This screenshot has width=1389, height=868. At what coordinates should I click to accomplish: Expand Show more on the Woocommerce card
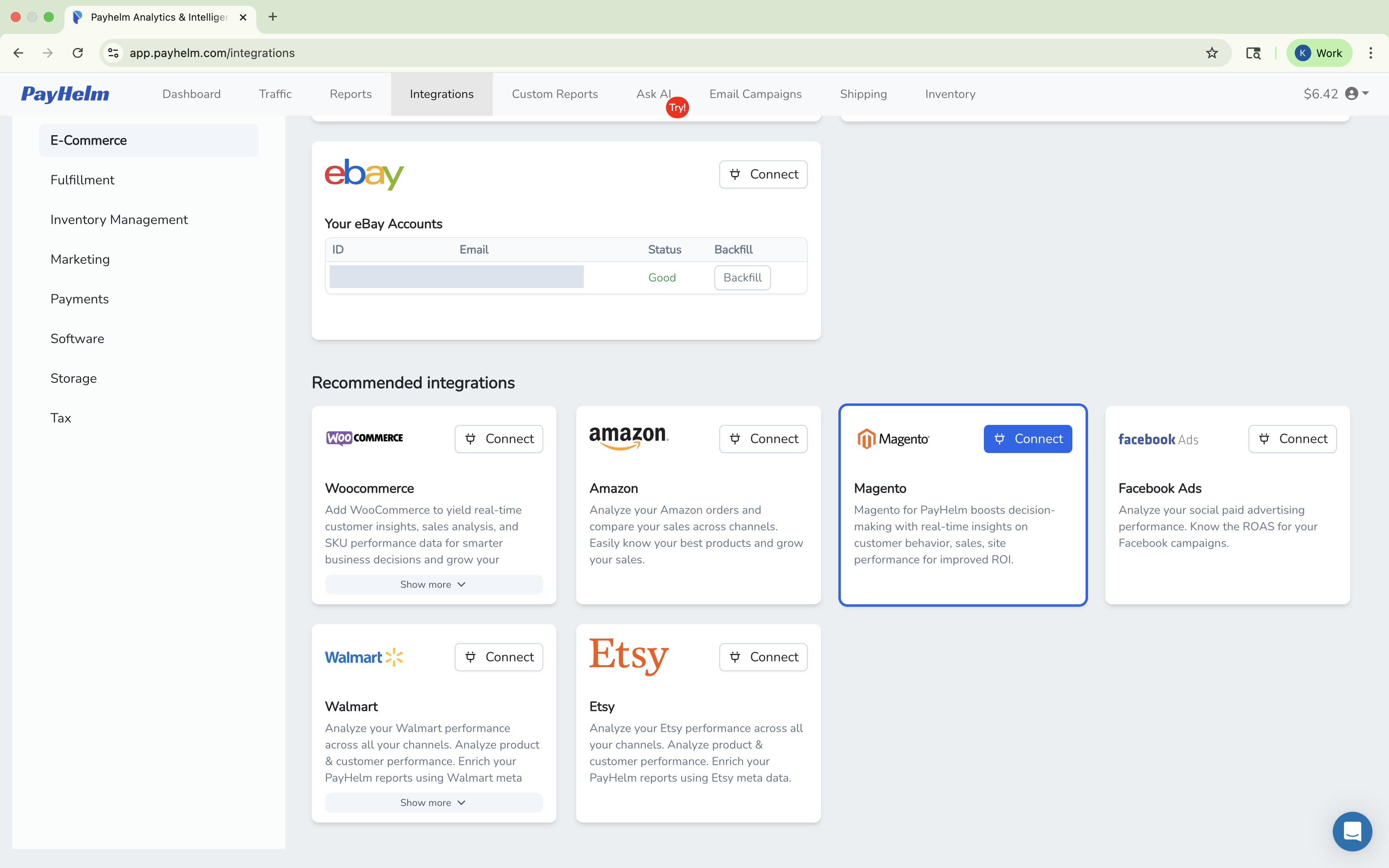coord(433,584)
